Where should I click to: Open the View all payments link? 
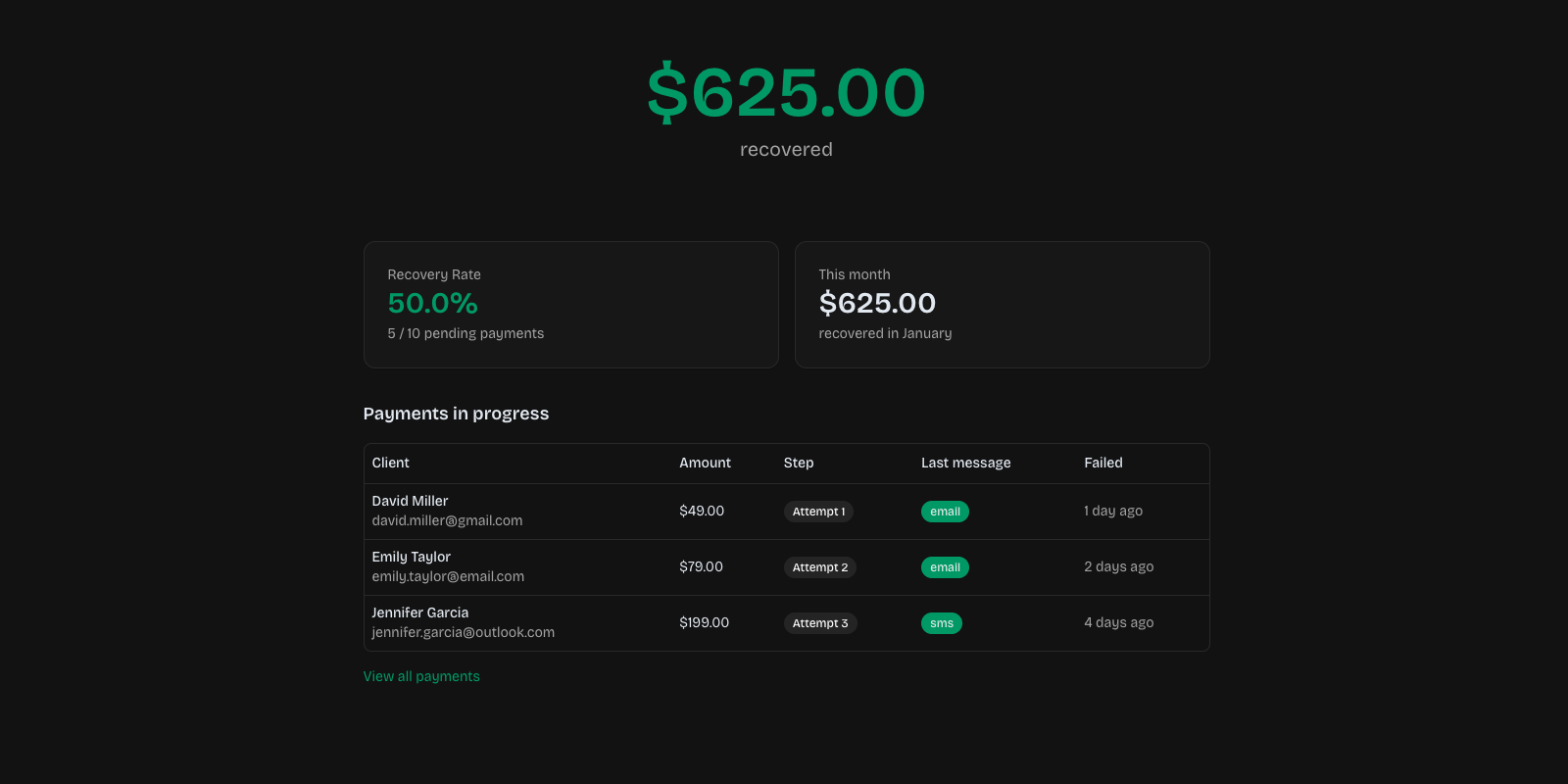421,676
